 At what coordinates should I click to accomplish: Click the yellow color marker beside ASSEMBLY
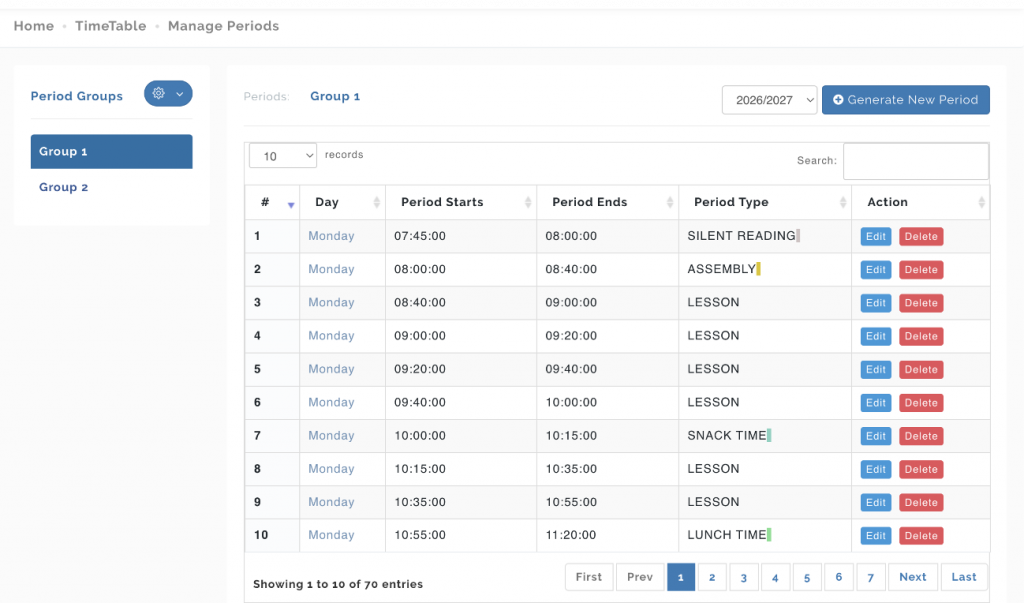pos(759,269)
